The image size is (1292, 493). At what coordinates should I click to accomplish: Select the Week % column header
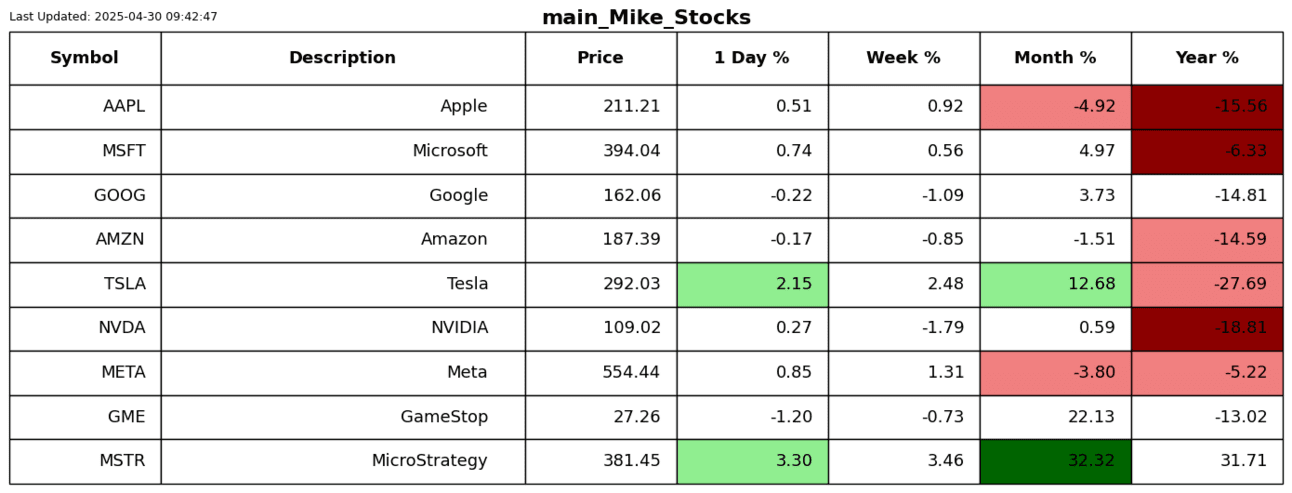(x=903, y=58)
